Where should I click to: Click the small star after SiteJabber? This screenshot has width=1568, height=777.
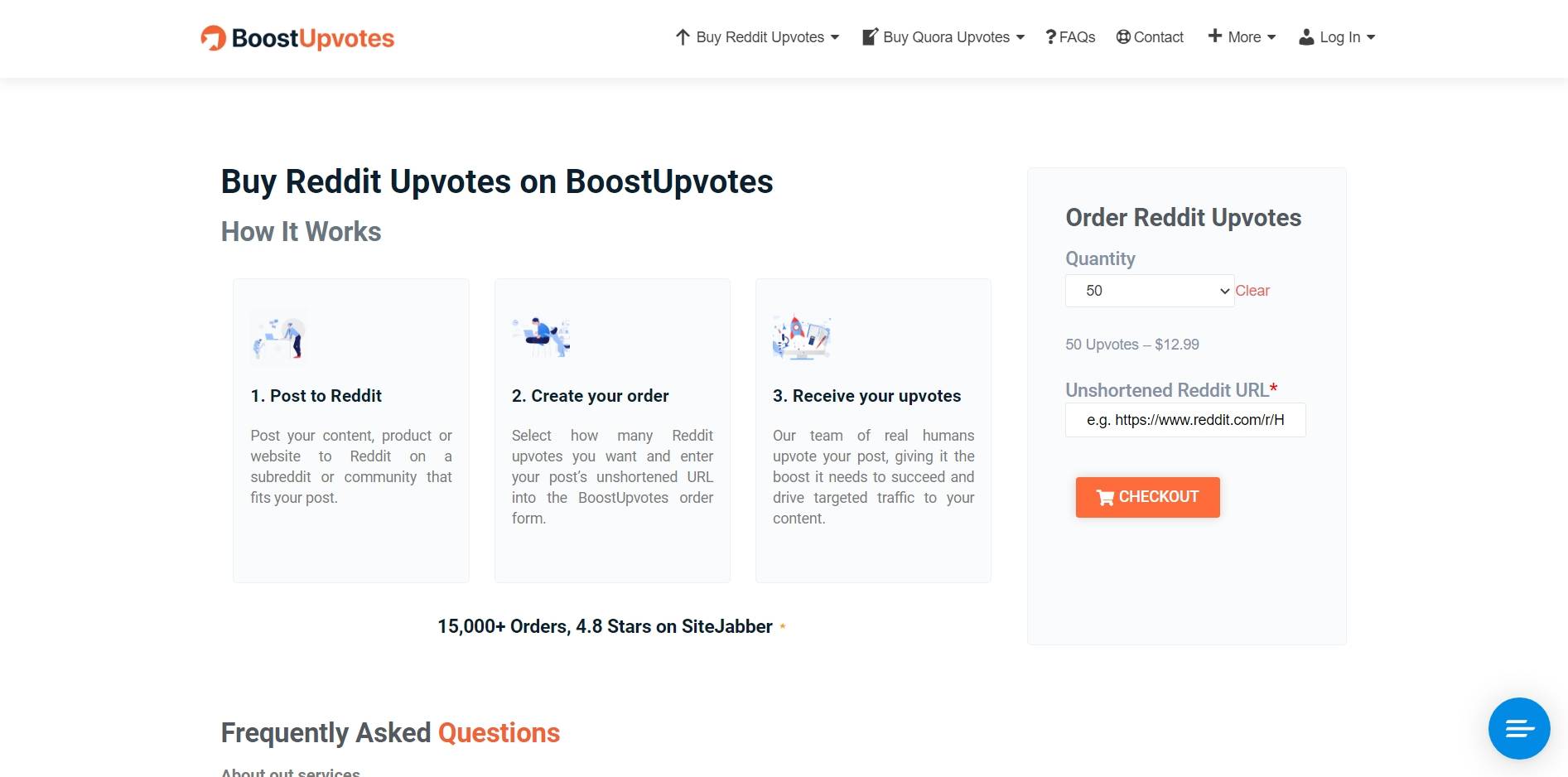point(783,627)
